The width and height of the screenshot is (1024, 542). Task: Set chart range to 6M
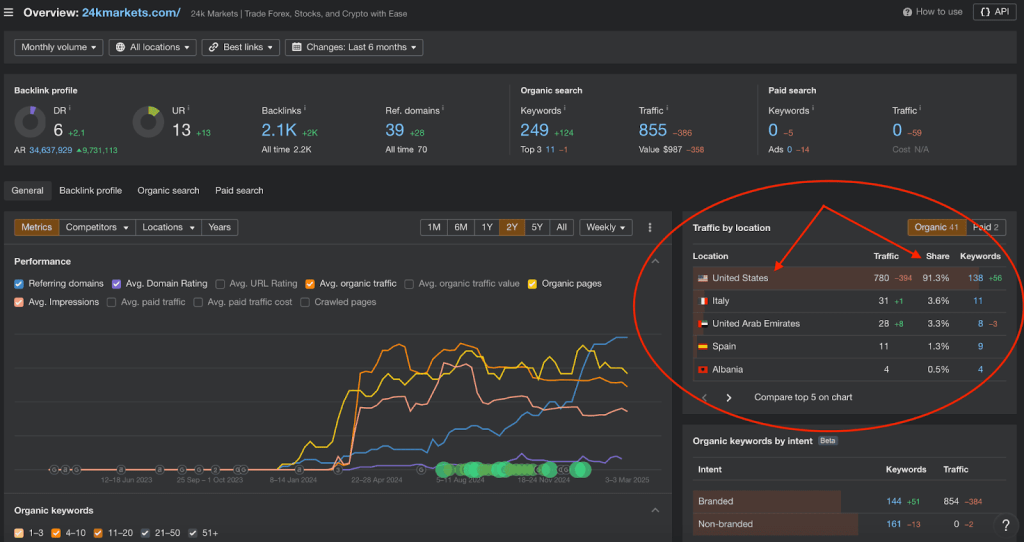click(x=460, y=227)
